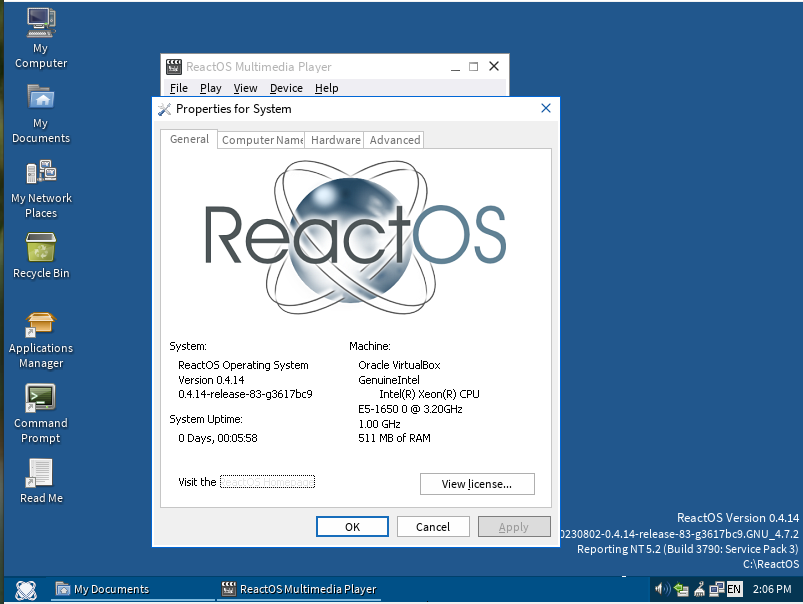
Task: Click the 'Oracle VirtualBox' machine text
Action: click(x=399, y=365)
